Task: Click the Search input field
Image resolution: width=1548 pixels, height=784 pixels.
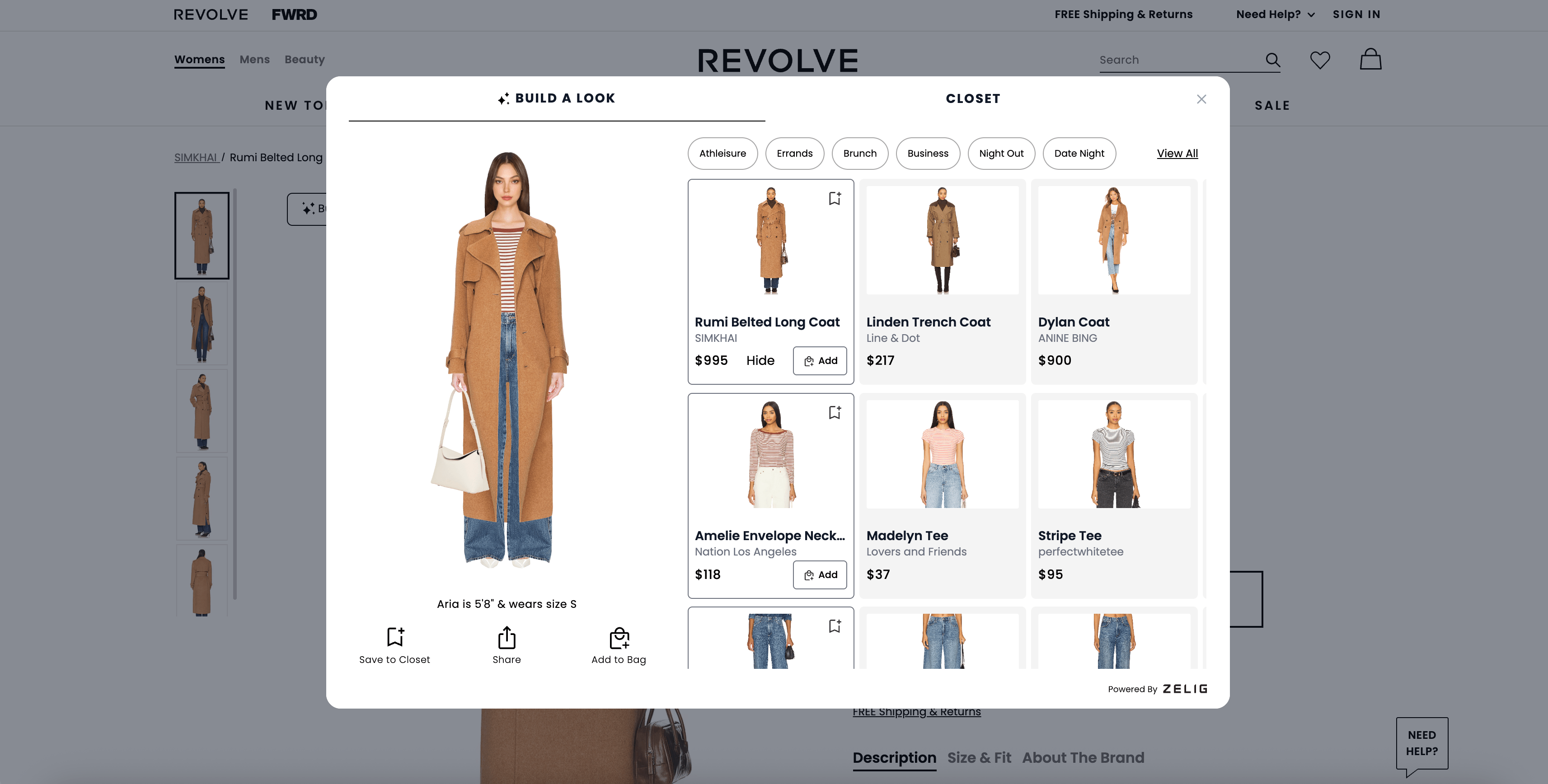Action: tap(1181, 60)
